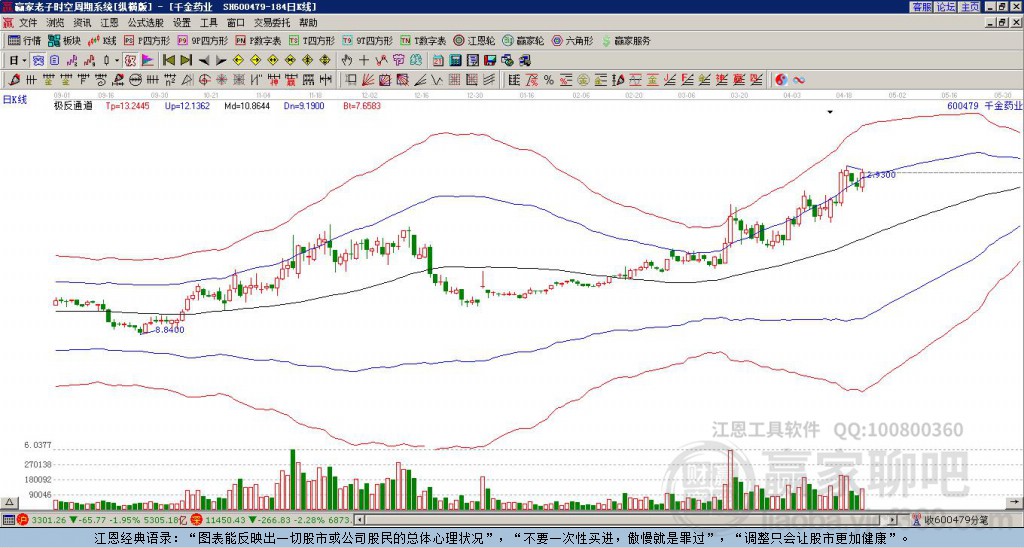Jump to last bar icon
The image size is (1024, 548).
tap(186, 61)
